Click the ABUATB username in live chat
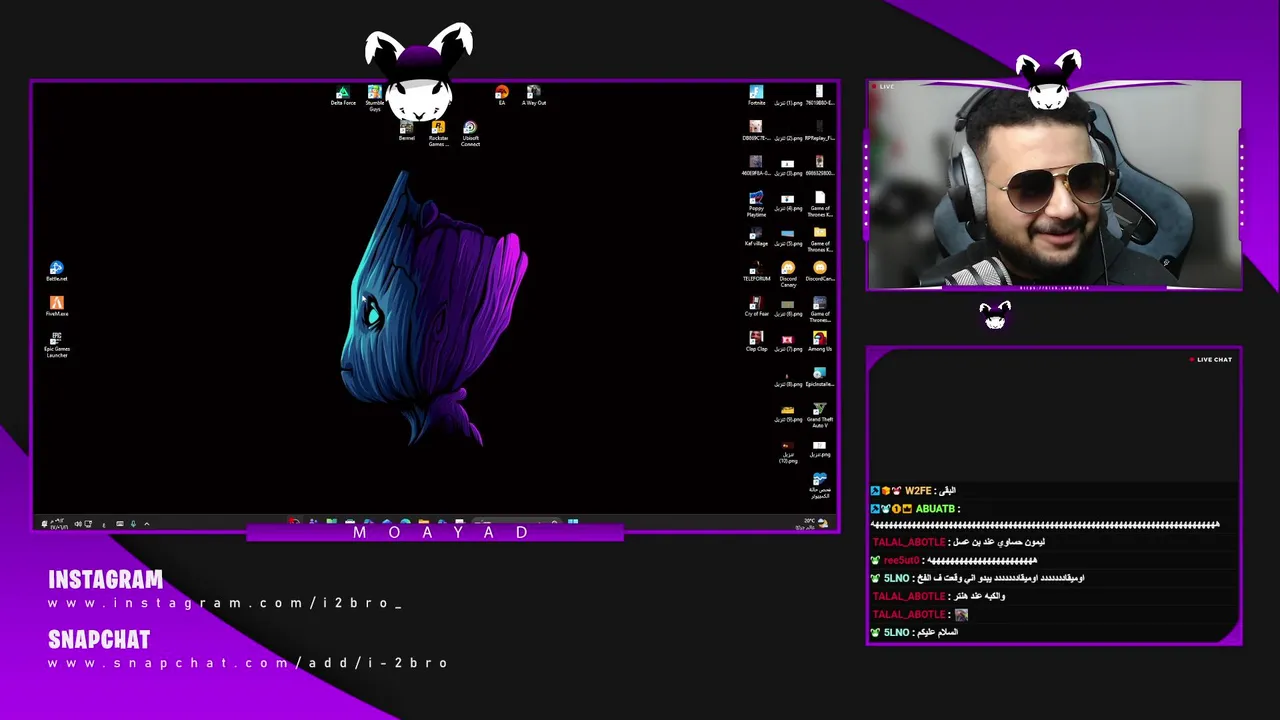This screenshot has height=720, width=1280. 935,509
